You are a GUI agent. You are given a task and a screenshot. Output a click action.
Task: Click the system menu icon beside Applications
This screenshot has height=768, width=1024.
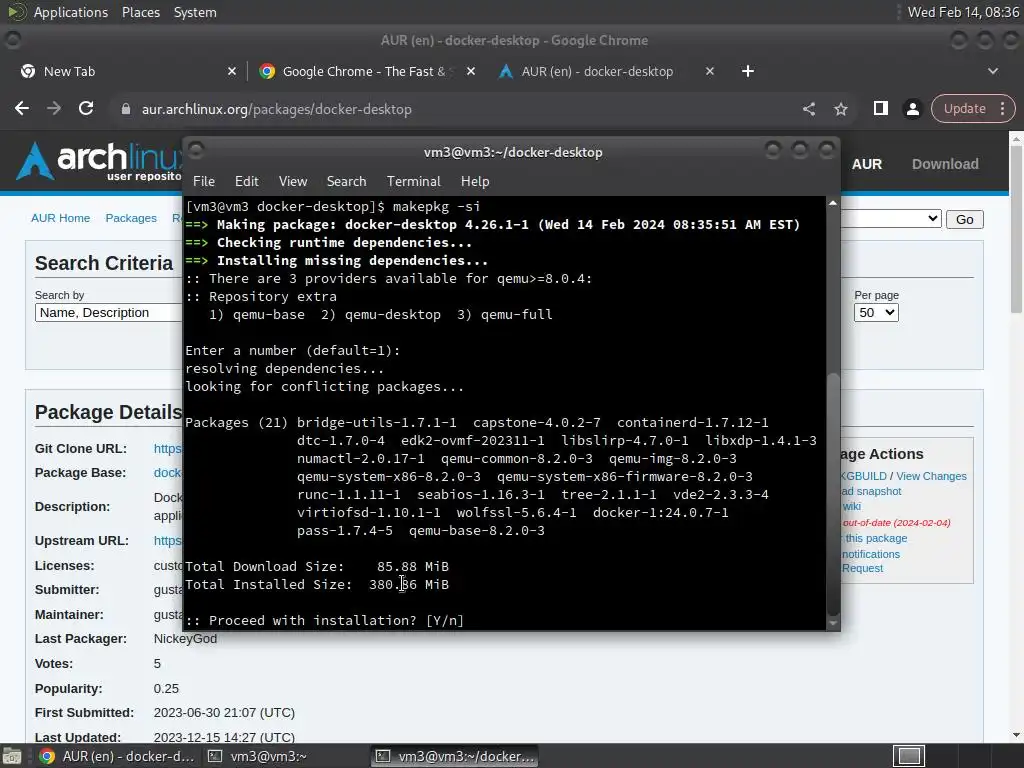[16, 12]
